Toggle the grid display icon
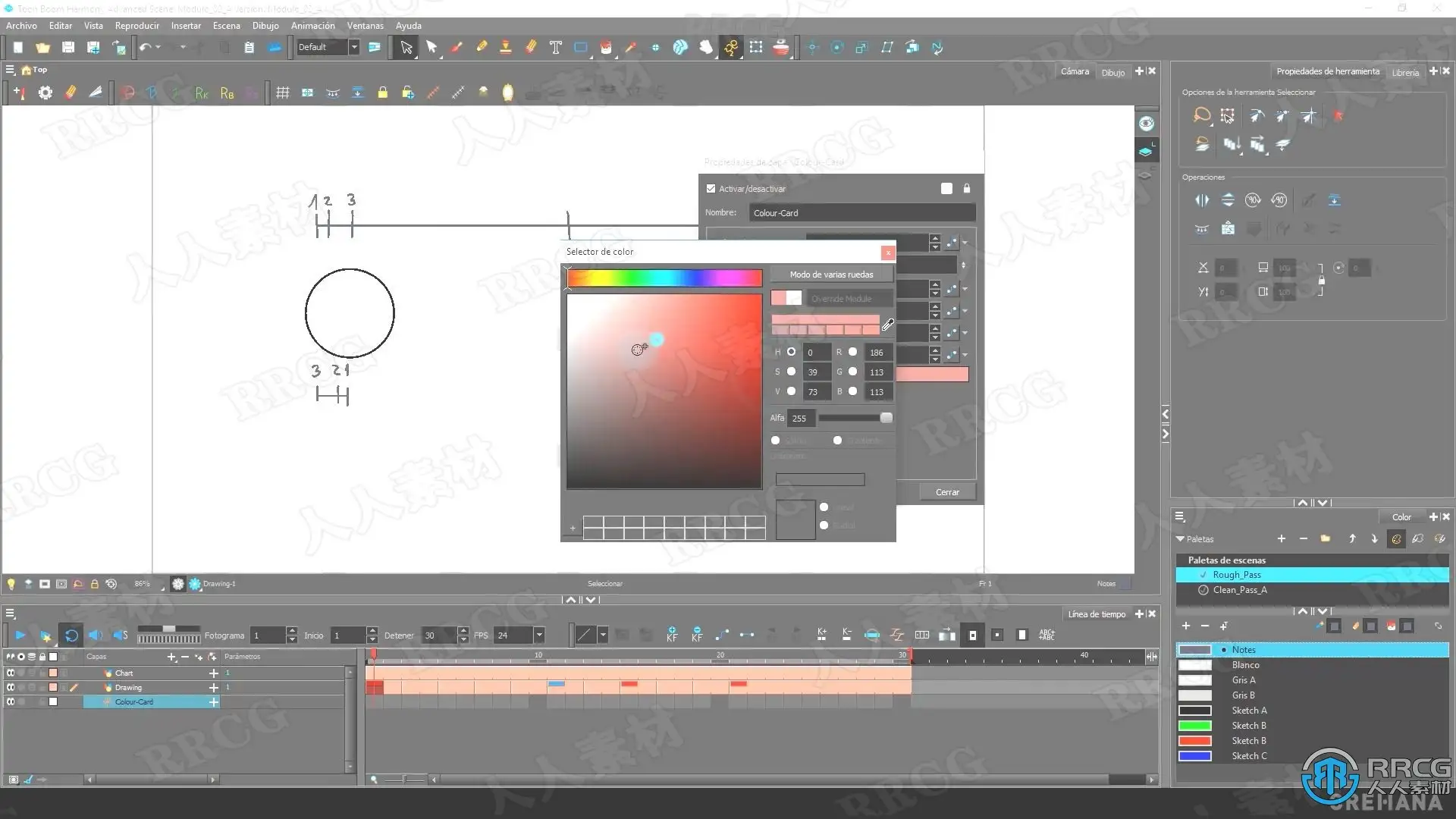Screen dimensions: 1456x819 283,93
